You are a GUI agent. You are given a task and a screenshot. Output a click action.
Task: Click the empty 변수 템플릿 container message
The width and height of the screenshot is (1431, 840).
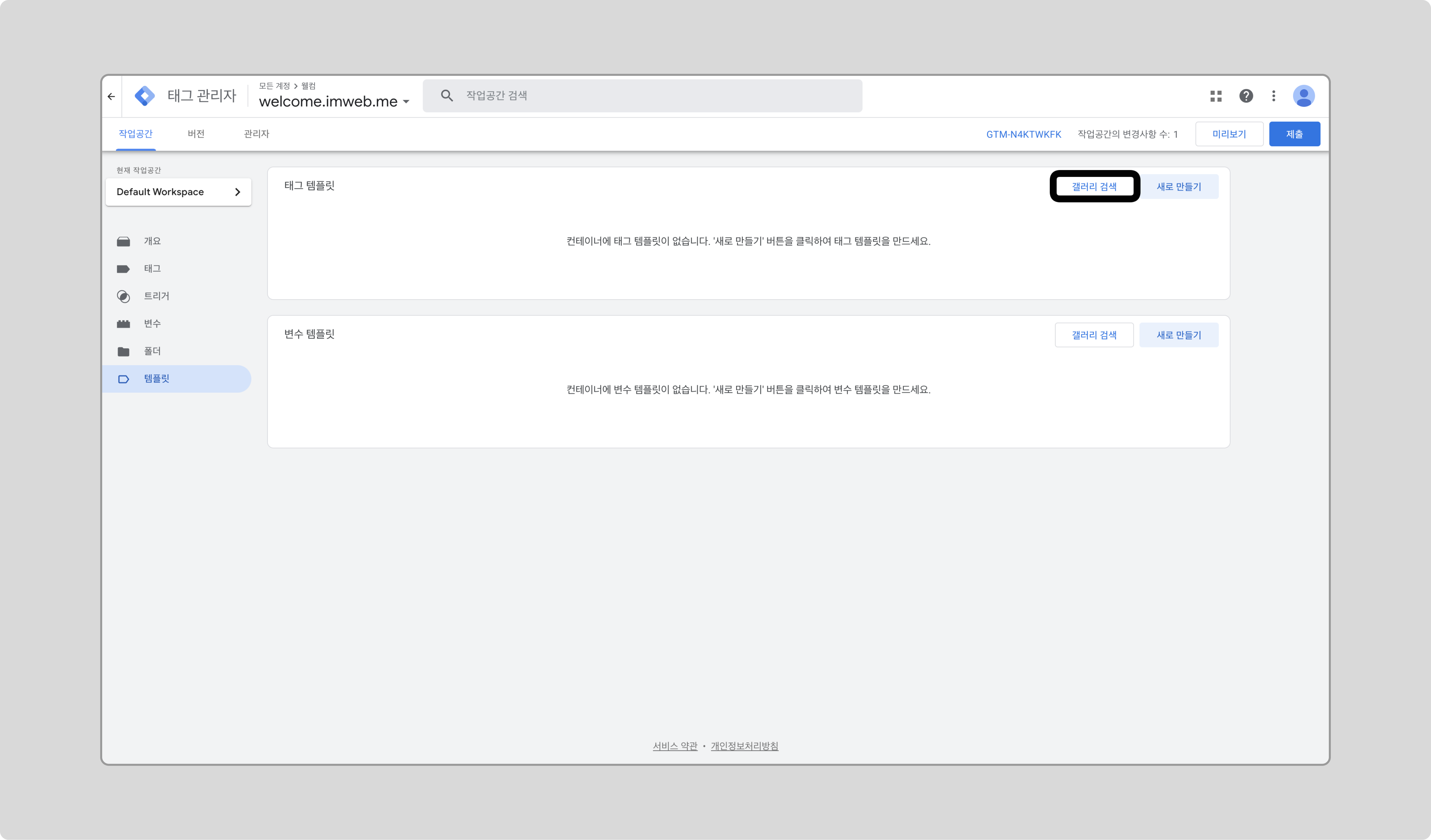(x=748, y=390)
